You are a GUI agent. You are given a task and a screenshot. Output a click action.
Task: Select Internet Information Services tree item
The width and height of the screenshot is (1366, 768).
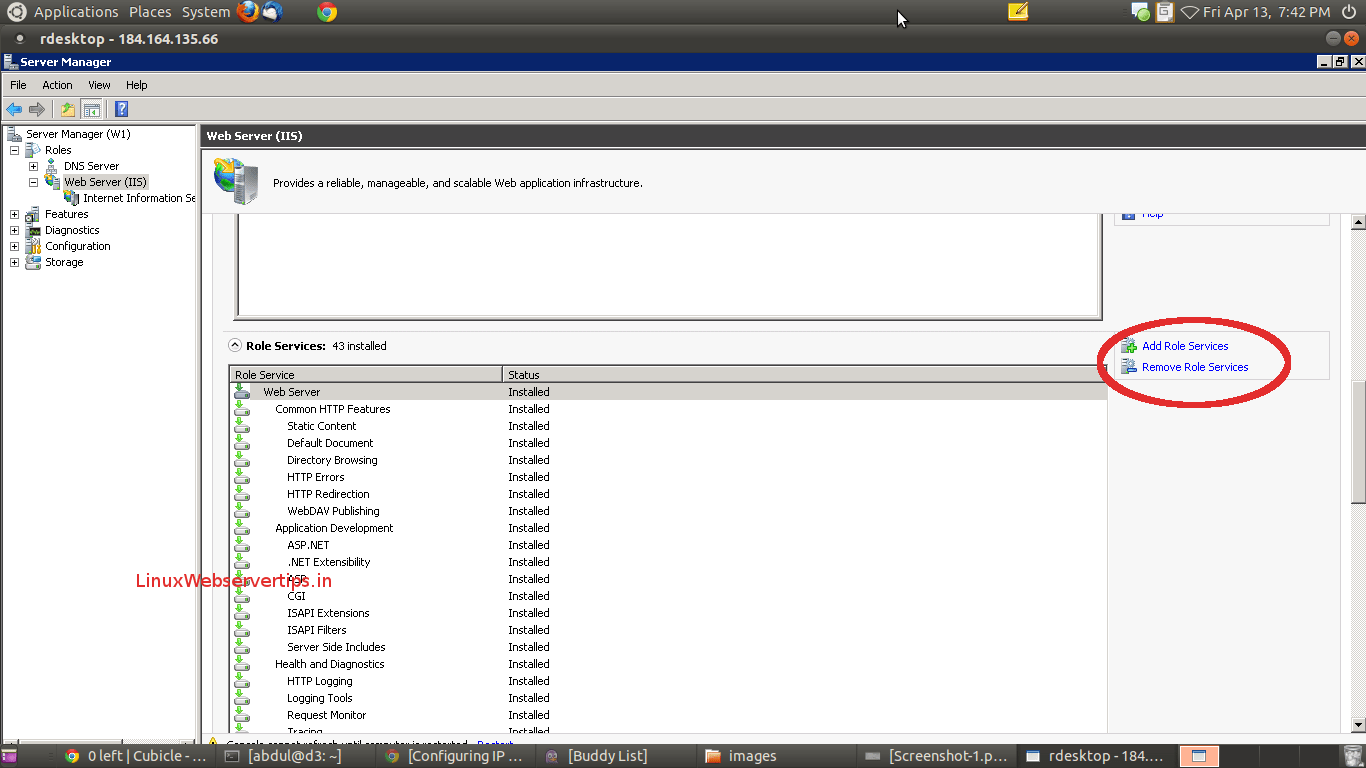(139, 198)
